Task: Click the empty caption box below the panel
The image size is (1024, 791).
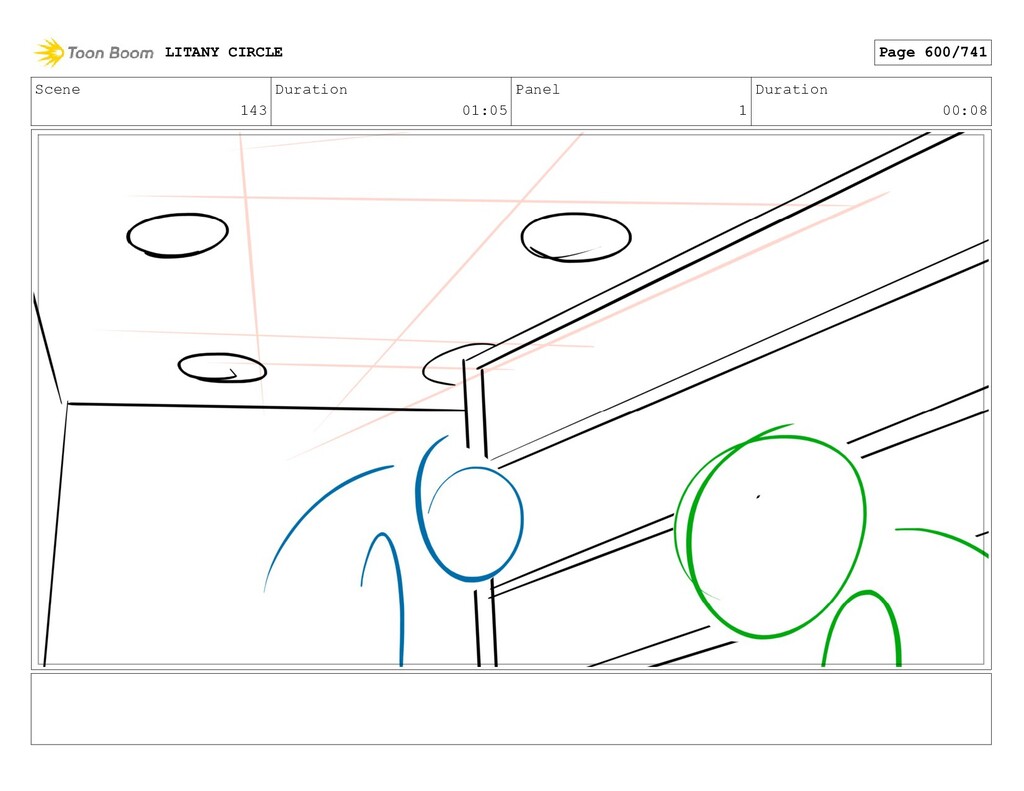Action: click(511, 709)
